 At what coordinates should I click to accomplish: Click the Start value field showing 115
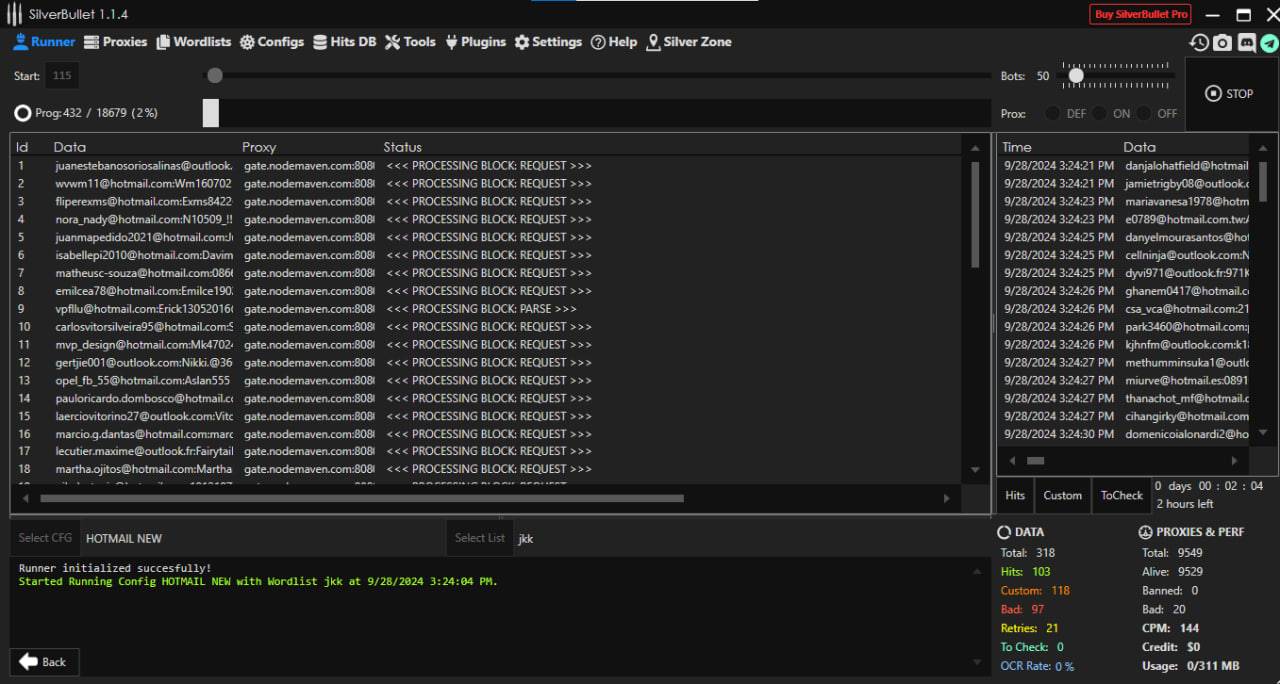(x=62, y=76)
